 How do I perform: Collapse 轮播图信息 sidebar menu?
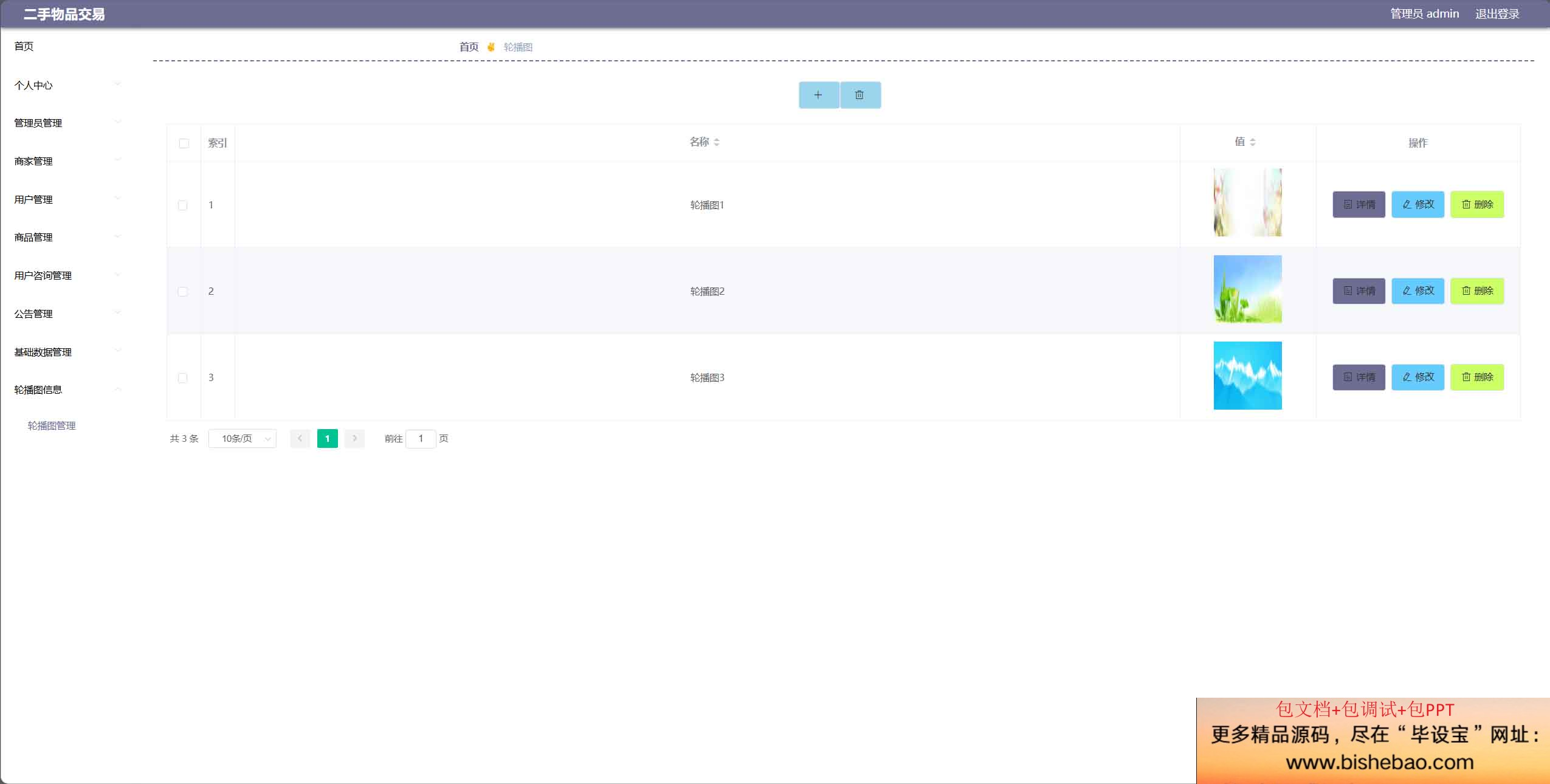pyautogui.click(x=67, y=390)
